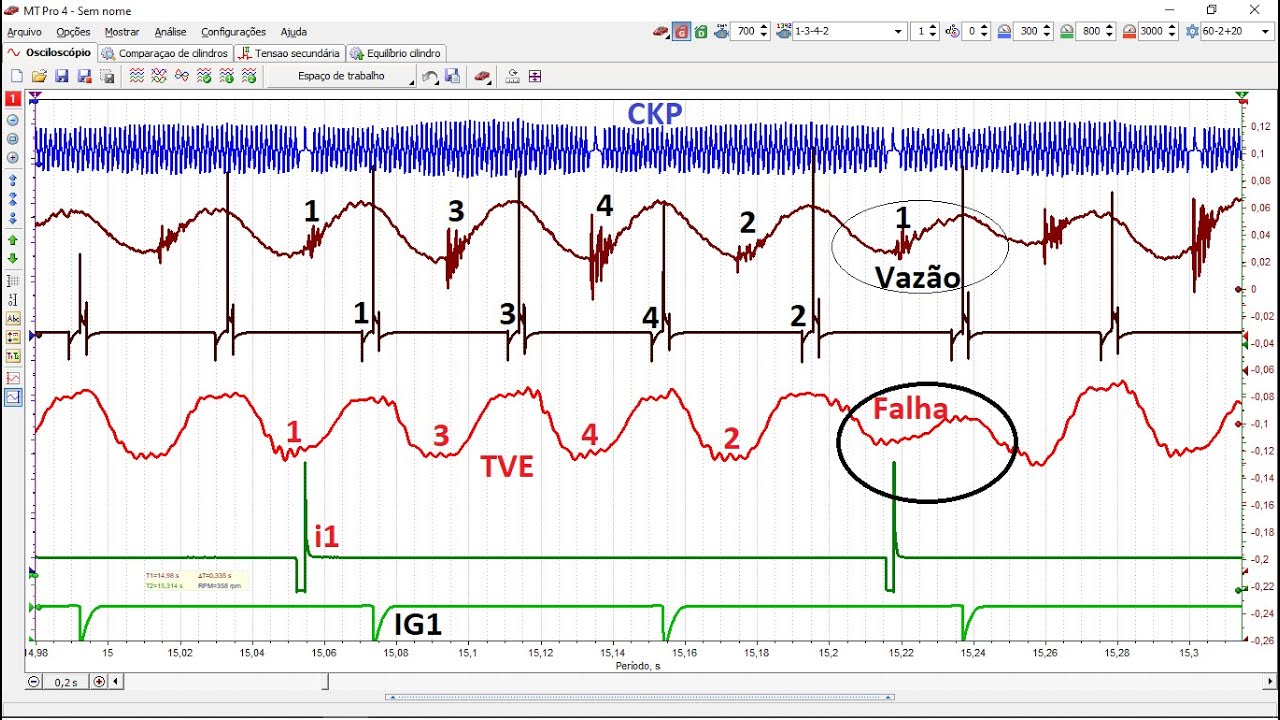Screen dimensions: 1280x720
Task: Click the red car icon in second toolbar
Action: coord(482,76)
